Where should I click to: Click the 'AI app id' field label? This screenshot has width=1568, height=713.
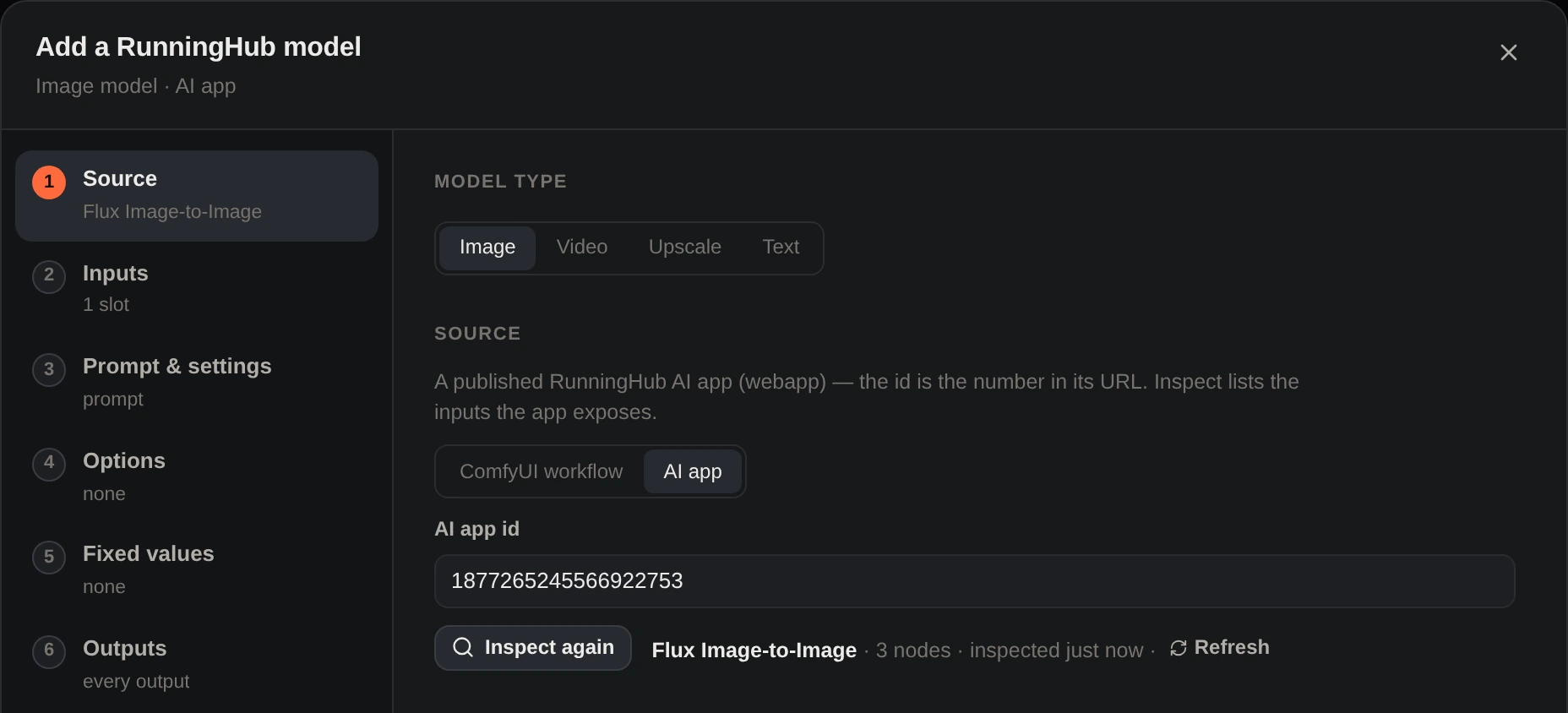tap(476, 529)
